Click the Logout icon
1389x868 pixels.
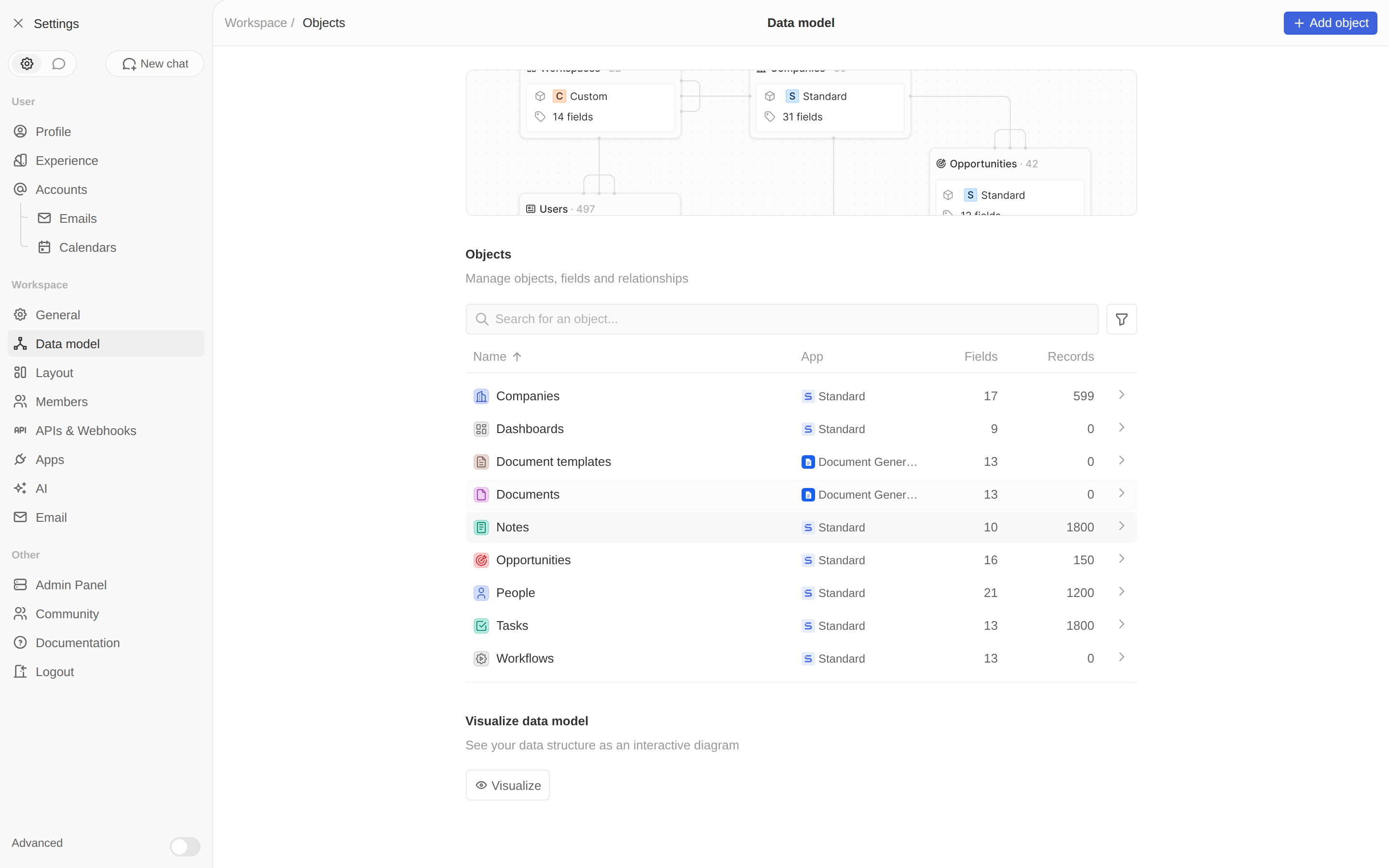coord(20,672)
